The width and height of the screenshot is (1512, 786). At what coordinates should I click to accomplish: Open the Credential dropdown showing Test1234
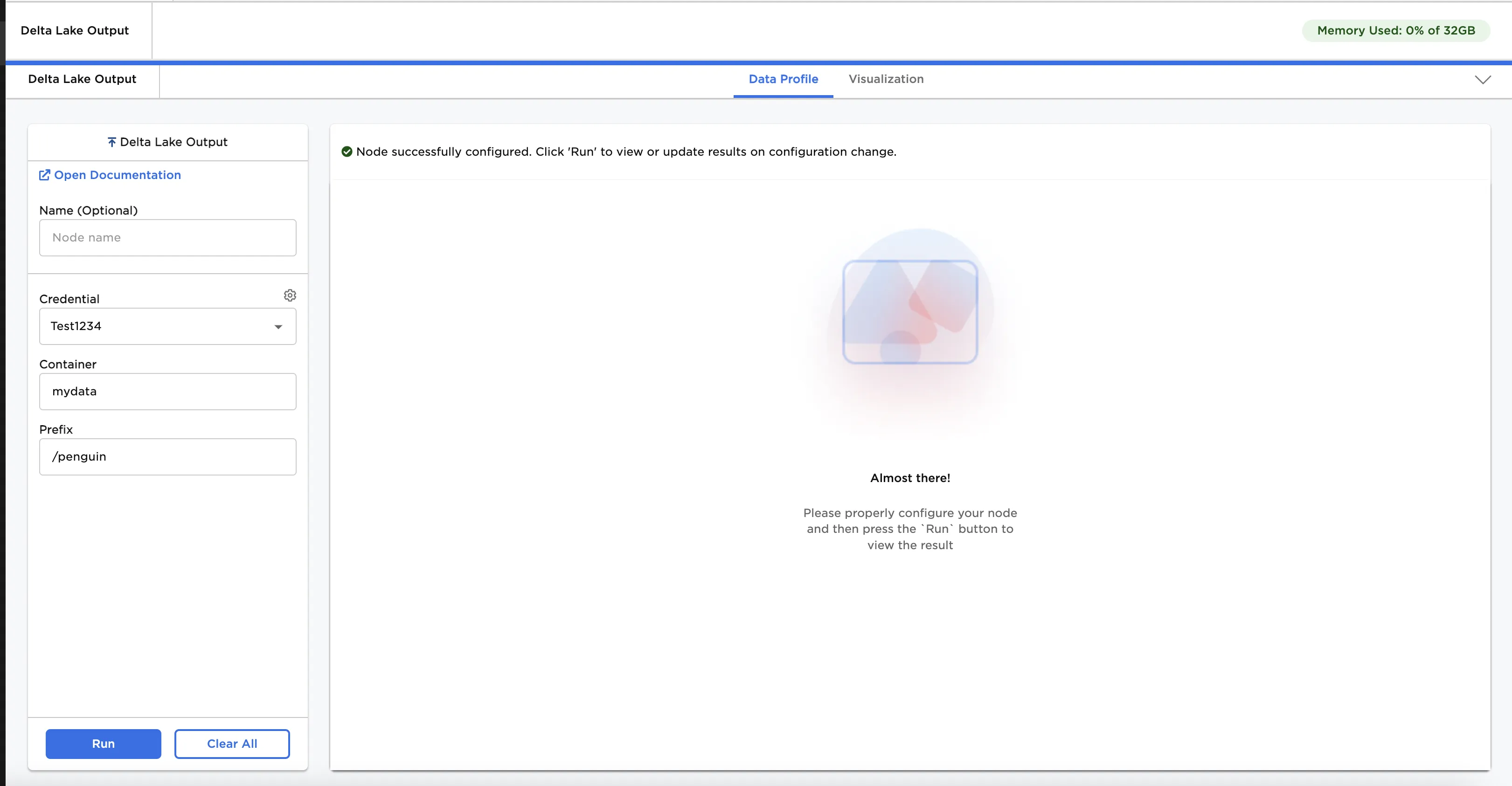[x=159, y=326]
